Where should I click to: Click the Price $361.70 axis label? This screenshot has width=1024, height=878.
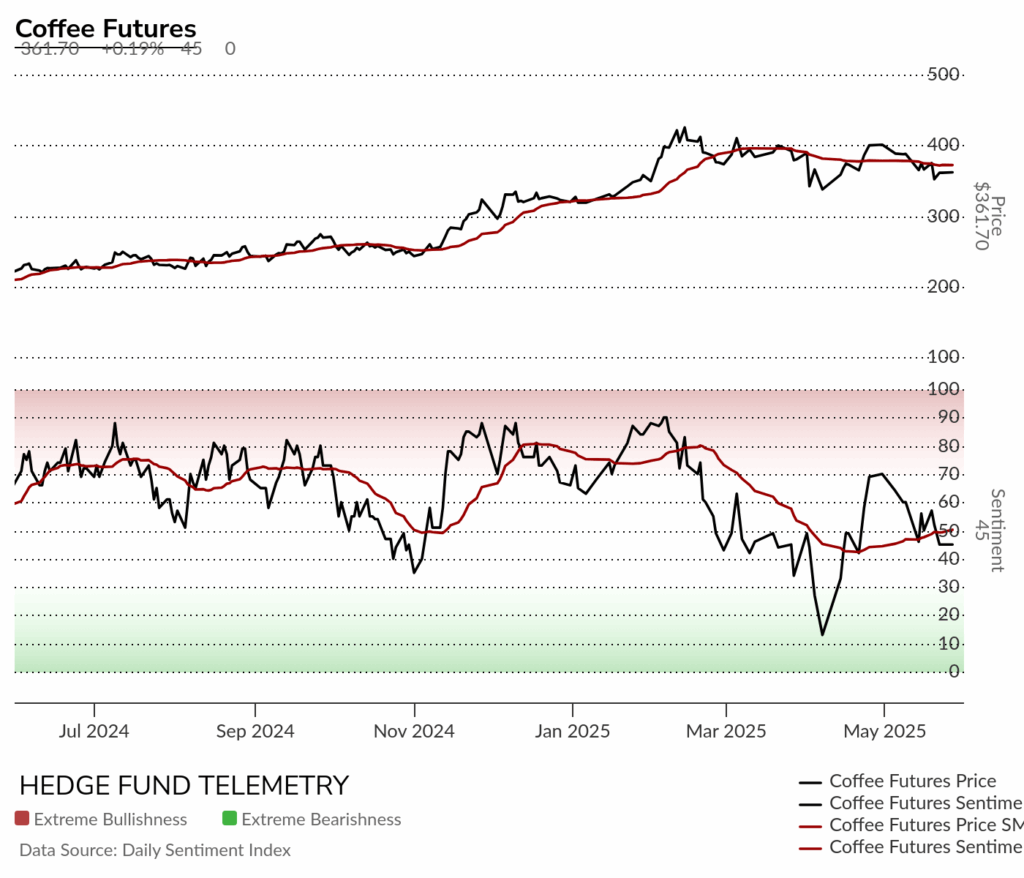[989, 216]
